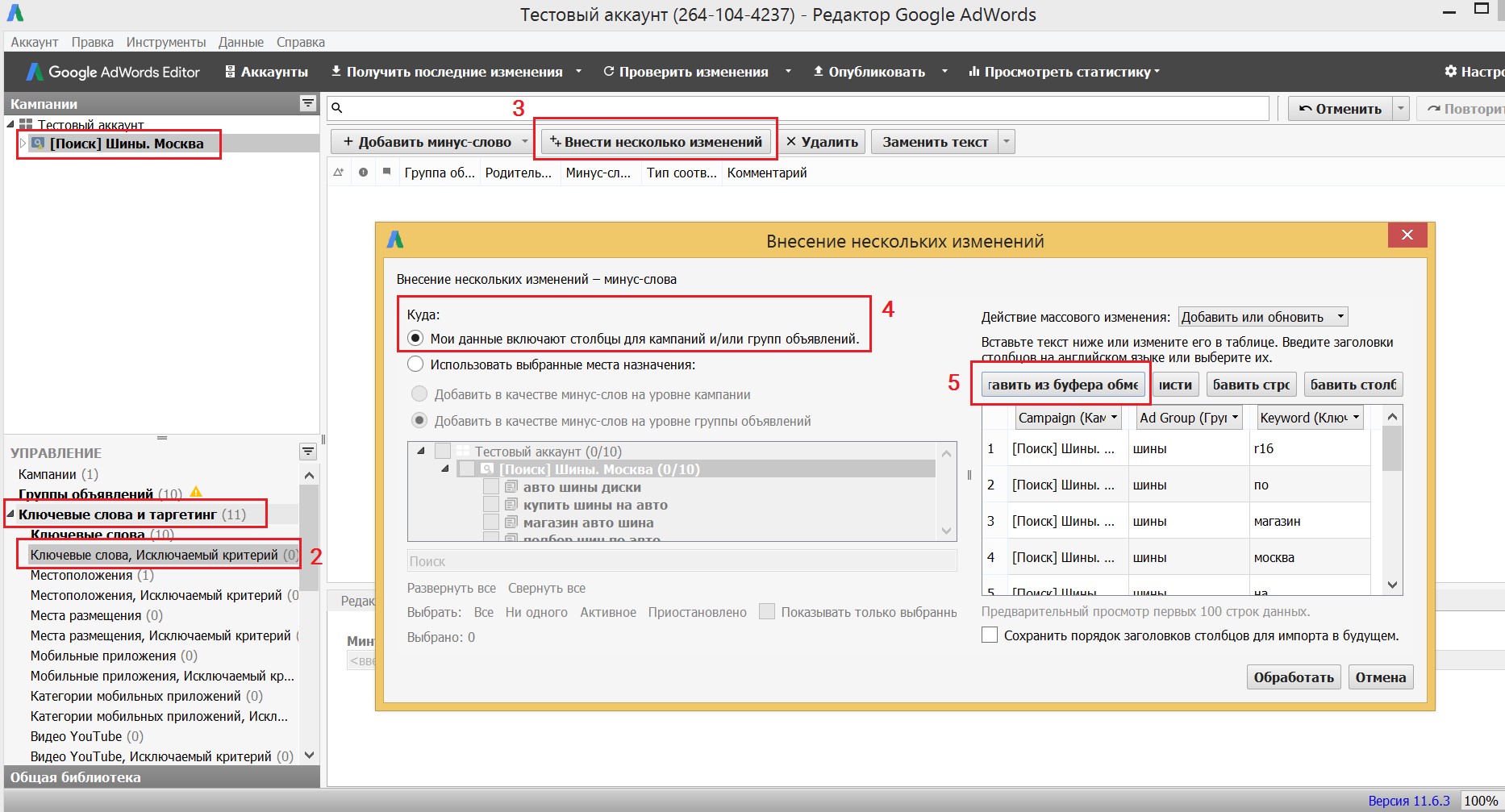Viewport: 1505px width, 812px height.
Task: Click the ad group icon beside авто шины диски
Action: point(511,487)
